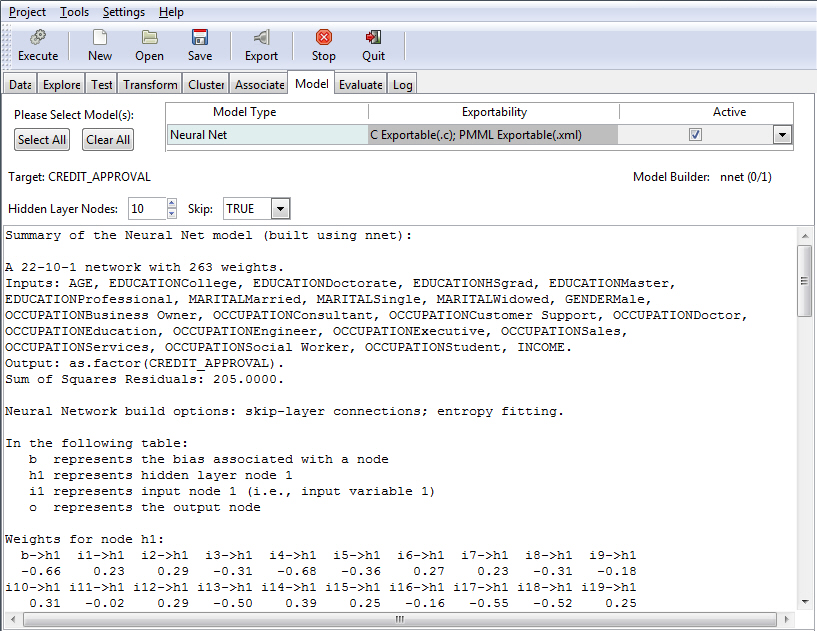
Task: Quit the application via Quit icon
Action: coord(374,37)
